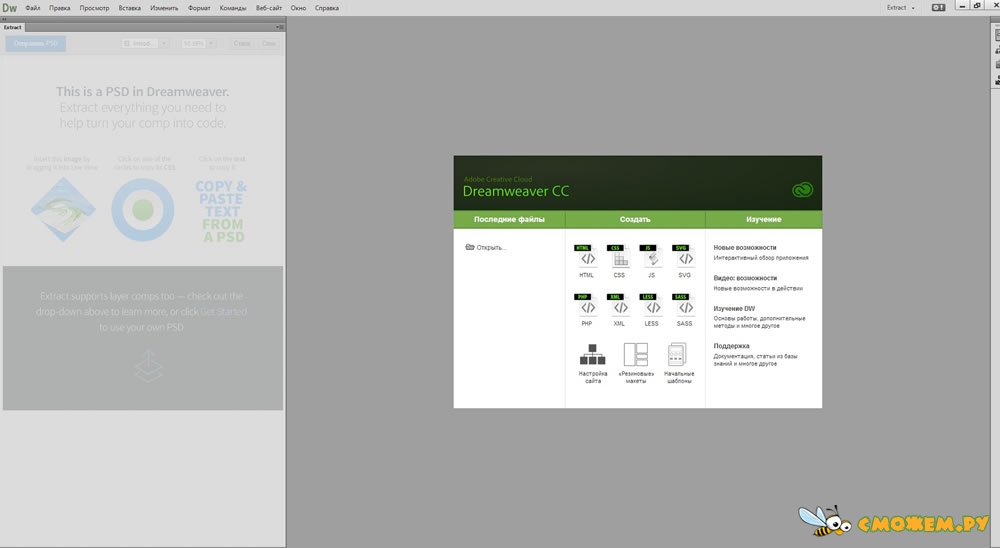
Task: Open the Веб-сайт menu
Action: (268, 8)
